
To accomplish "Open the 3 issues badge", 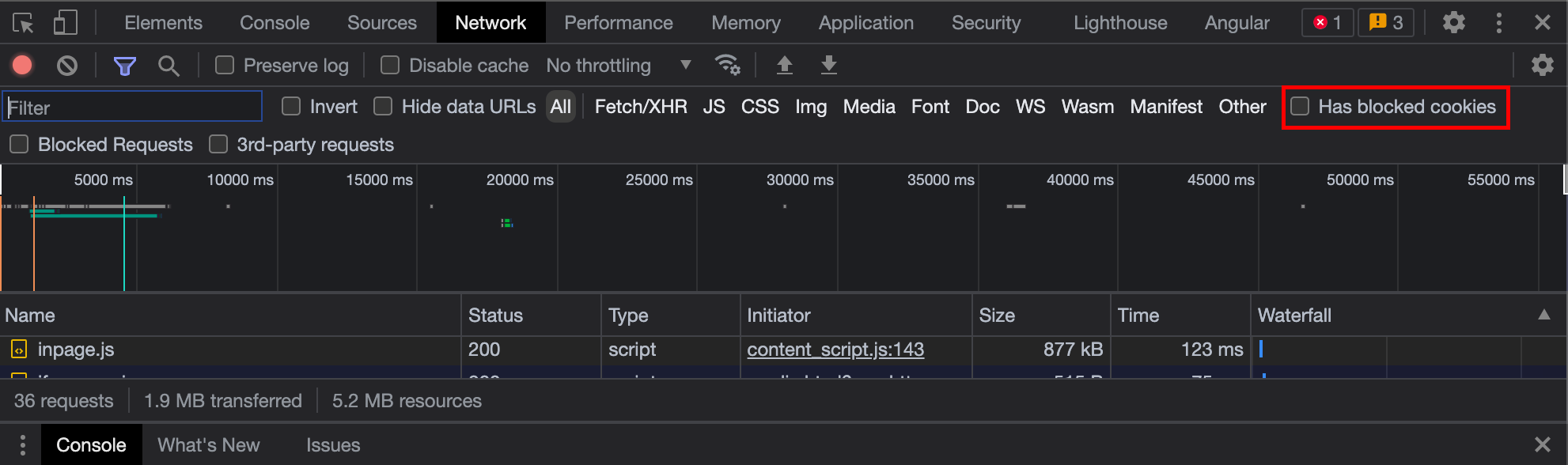I will [1385, 22].
